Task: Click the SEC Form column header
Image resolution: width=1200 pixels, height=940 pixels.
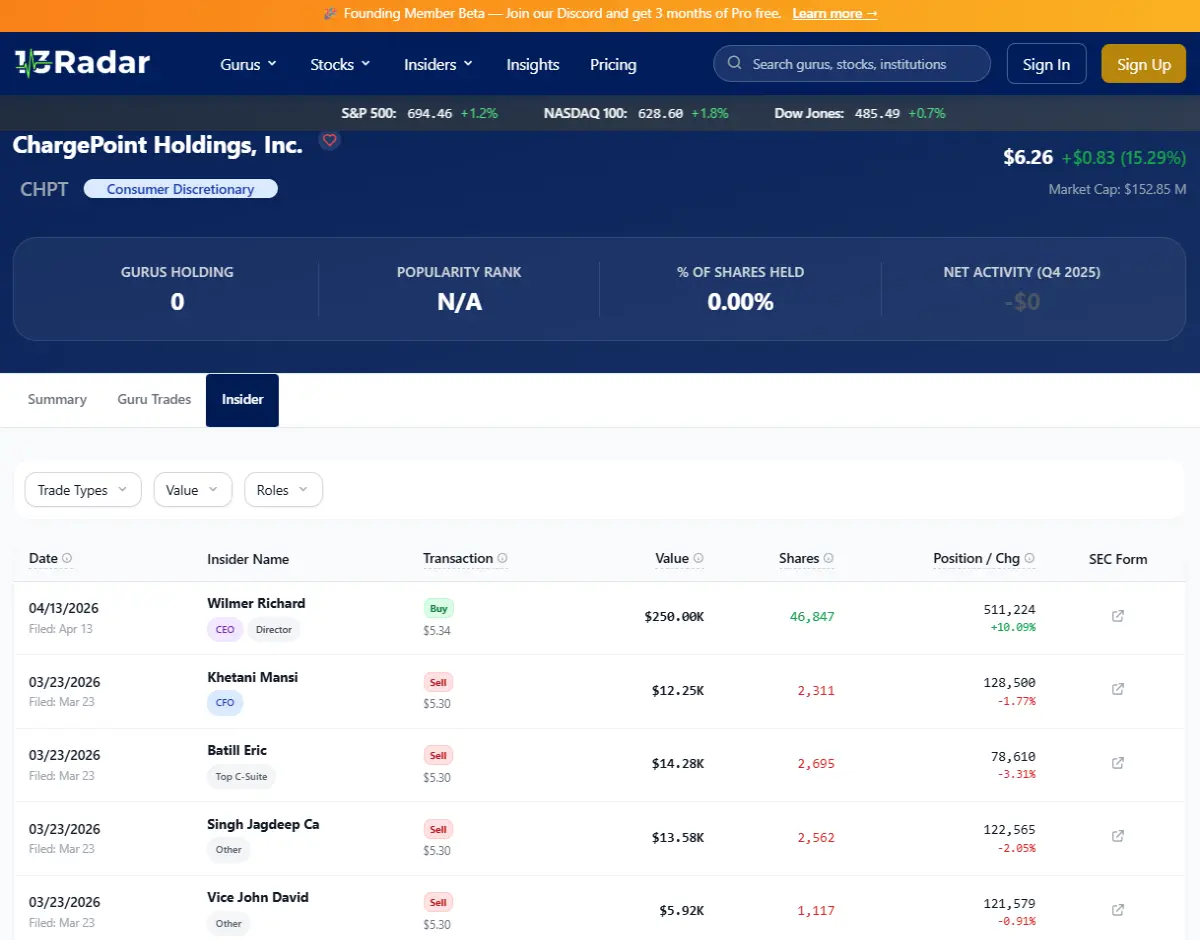Action: (x=1118, y=559)
